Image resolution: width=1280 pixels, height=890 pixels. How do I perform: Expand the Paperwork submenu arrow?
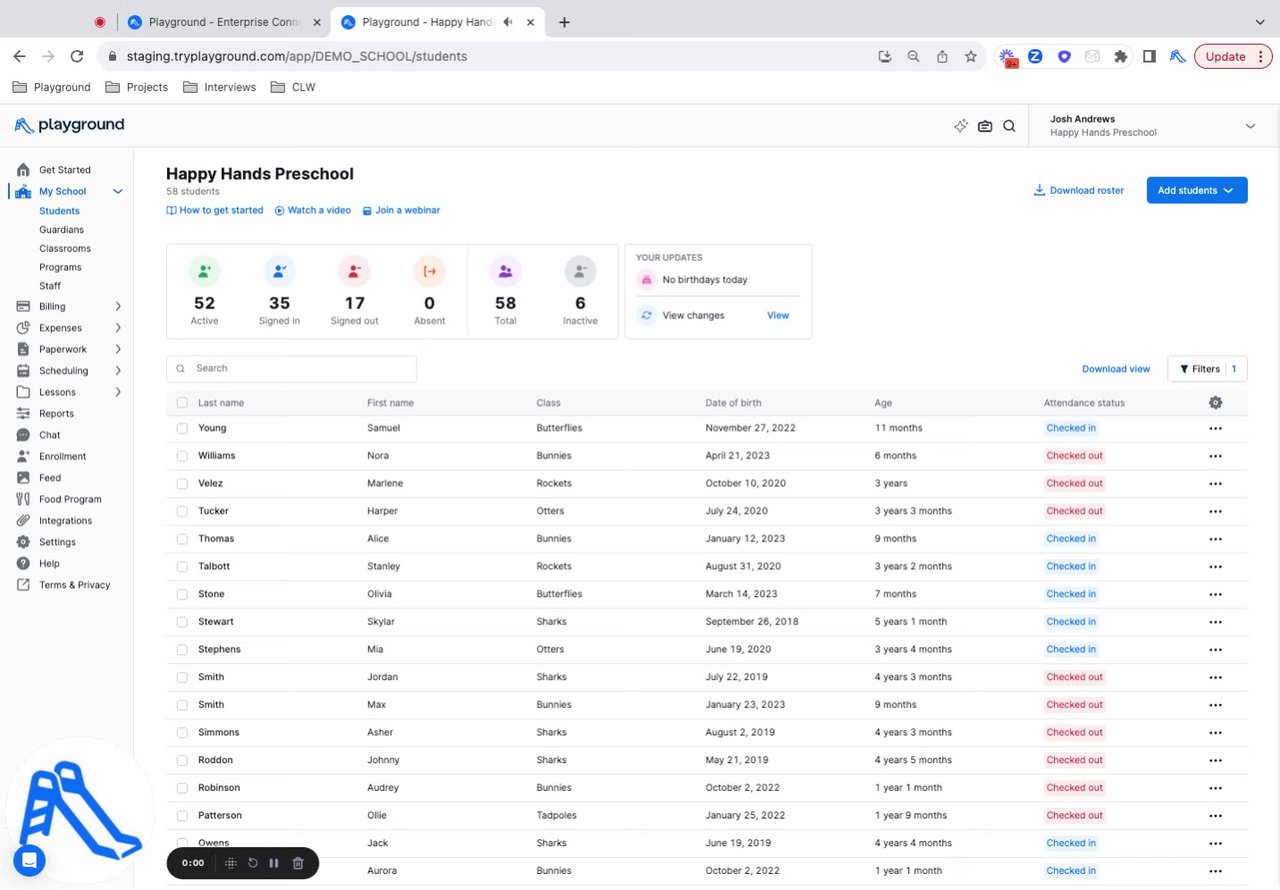118,349
